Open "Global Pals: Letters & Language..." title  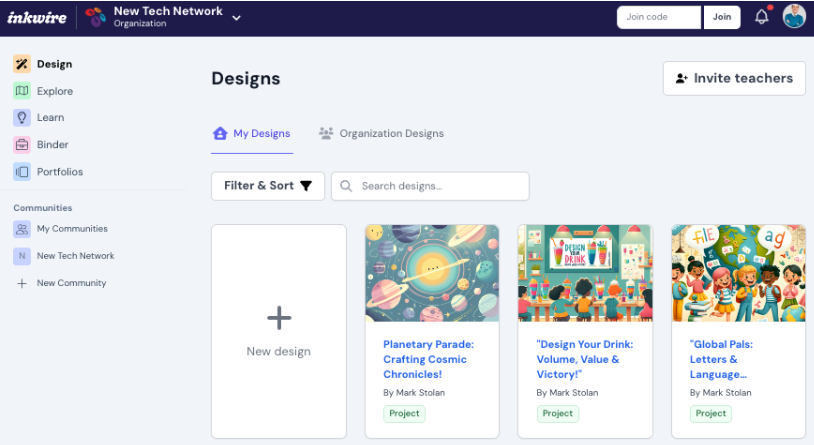pos(721,359)
